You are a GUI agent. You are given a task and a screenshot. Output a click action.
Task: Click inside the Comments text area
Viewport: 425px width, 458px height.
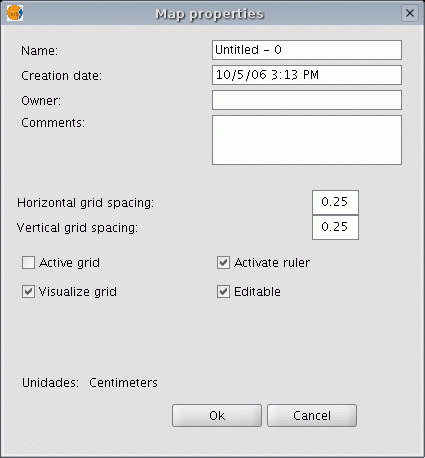click(307, 140)
